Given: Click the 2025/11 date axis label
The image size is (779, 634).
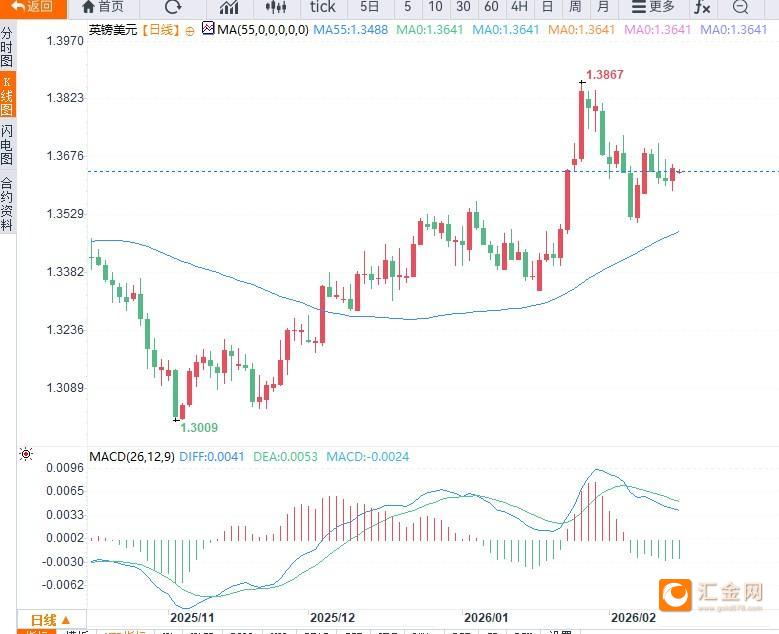Looking at the screenshot, I should point(192,618).
